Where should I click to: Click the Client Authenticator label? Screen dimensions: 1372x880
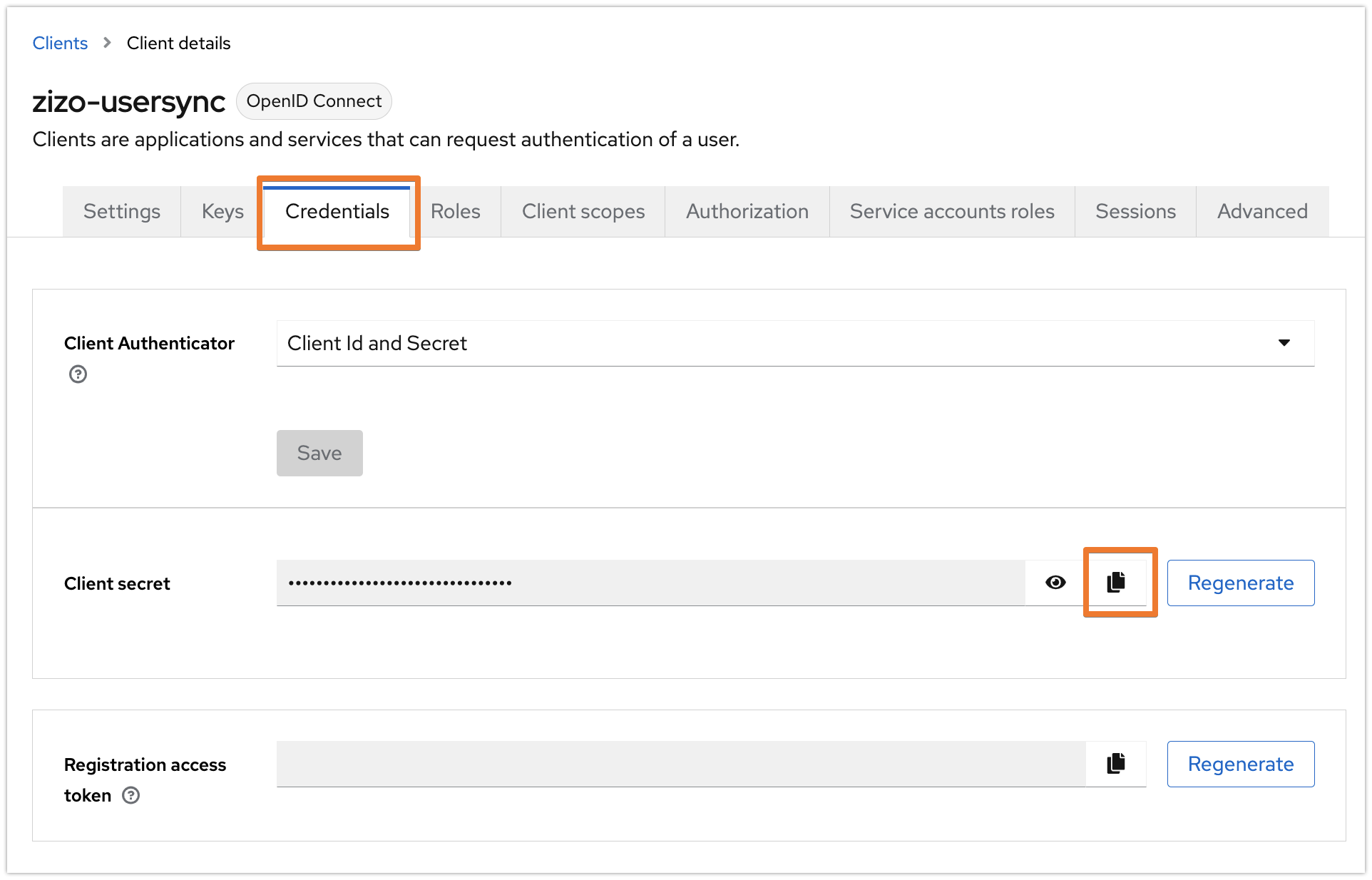click(149, 343)
